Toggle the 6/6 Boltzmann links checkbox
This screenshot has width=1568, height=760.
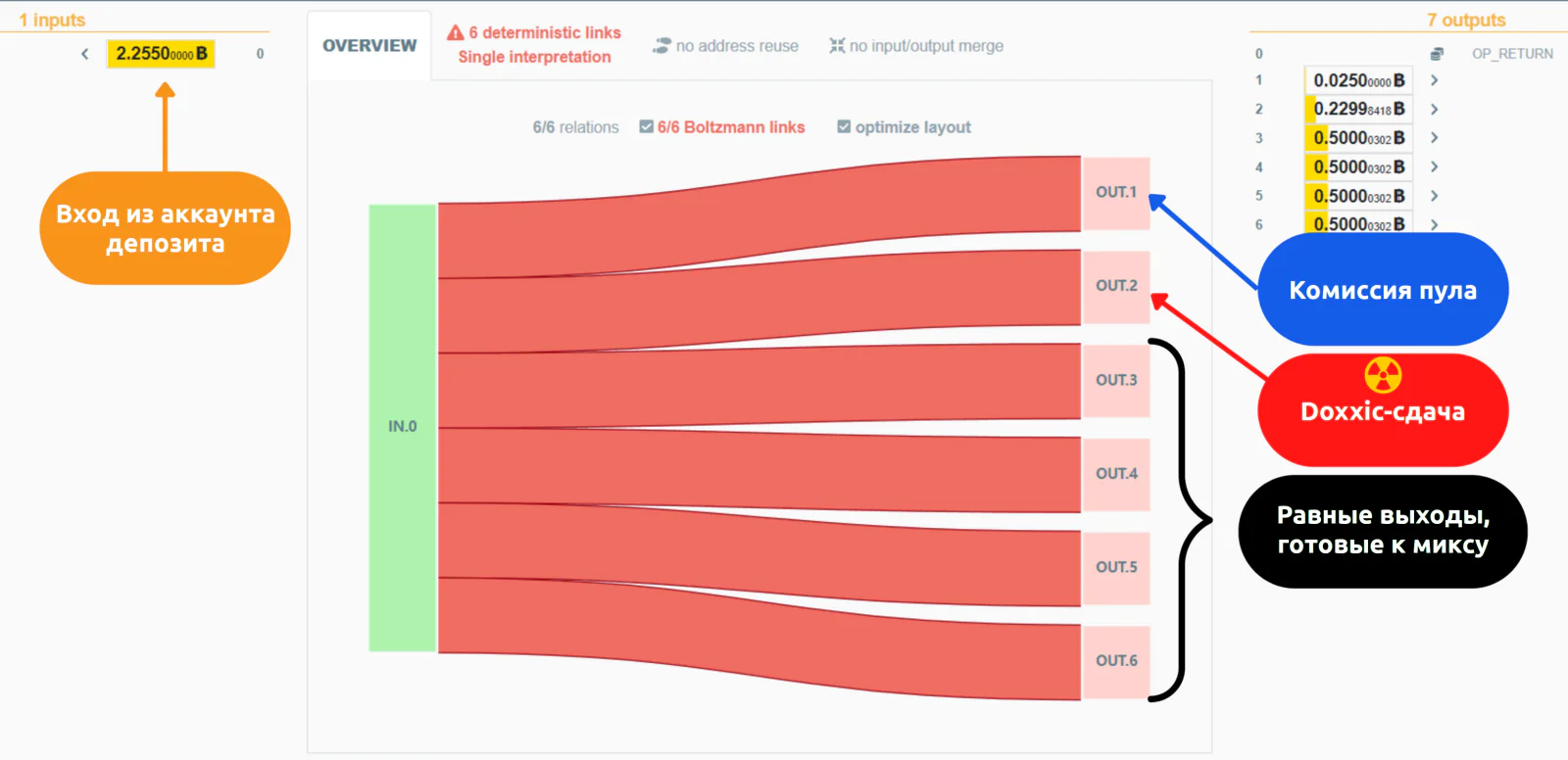pyautogui.click(x=646, y=126)
